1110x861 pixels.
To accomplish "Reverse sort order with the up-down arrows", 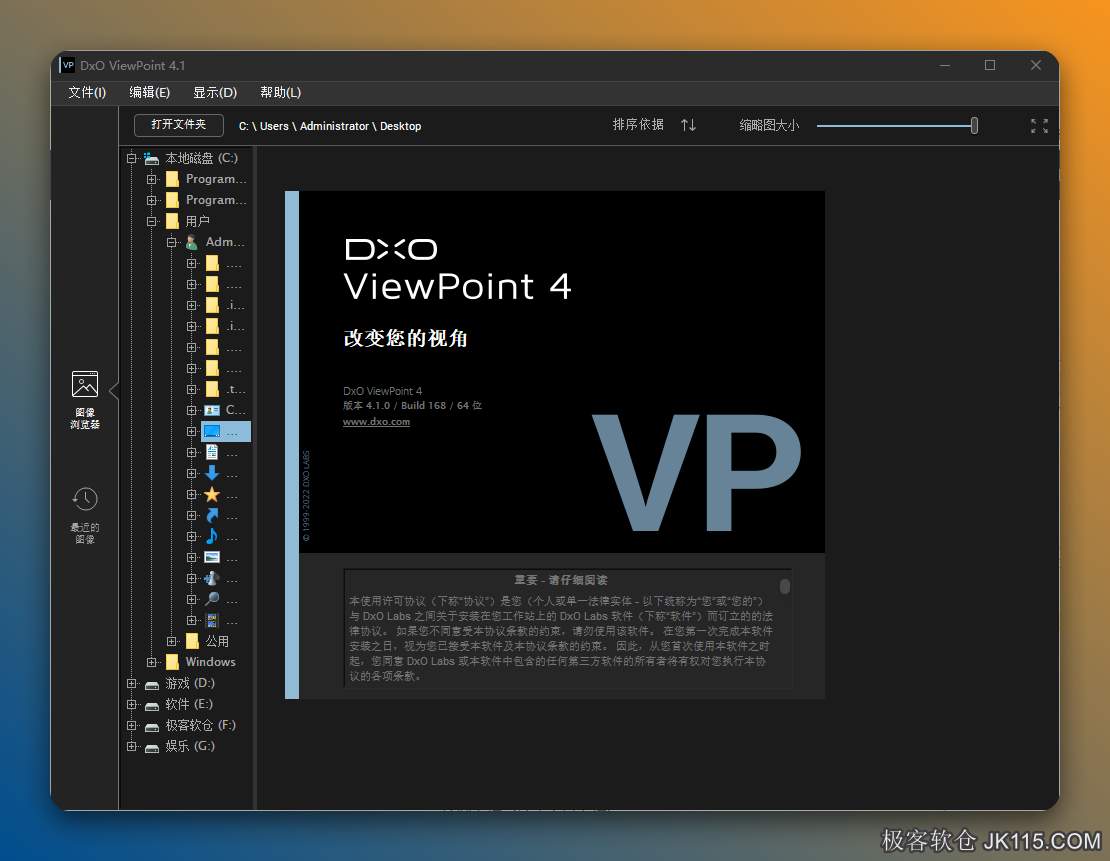I will [688, 125].
